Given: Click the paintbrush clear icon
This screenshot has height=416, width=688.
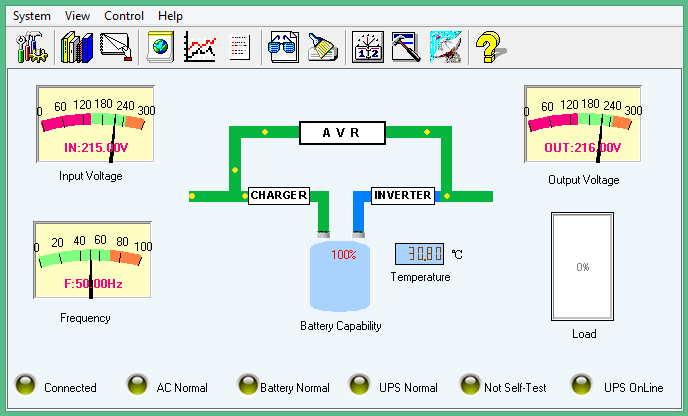Looking at the screenshot, I should [323, 47].
